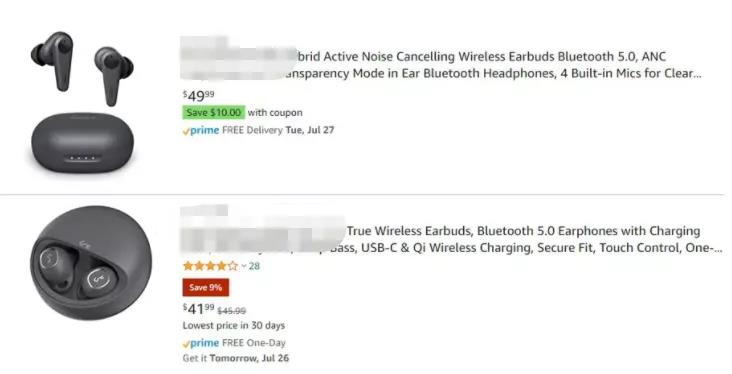Click the 'FREE One-Day' delivery text

tap(253, 343)
